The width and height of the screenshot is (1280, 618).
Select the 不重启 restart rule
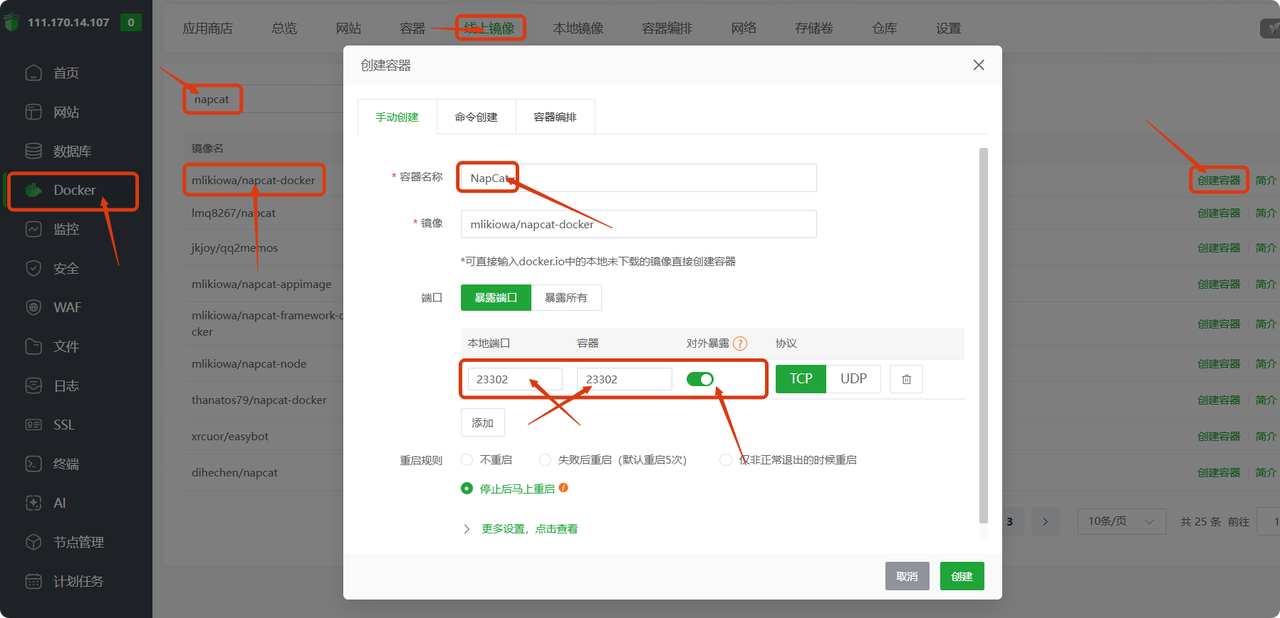click(467, 460)
